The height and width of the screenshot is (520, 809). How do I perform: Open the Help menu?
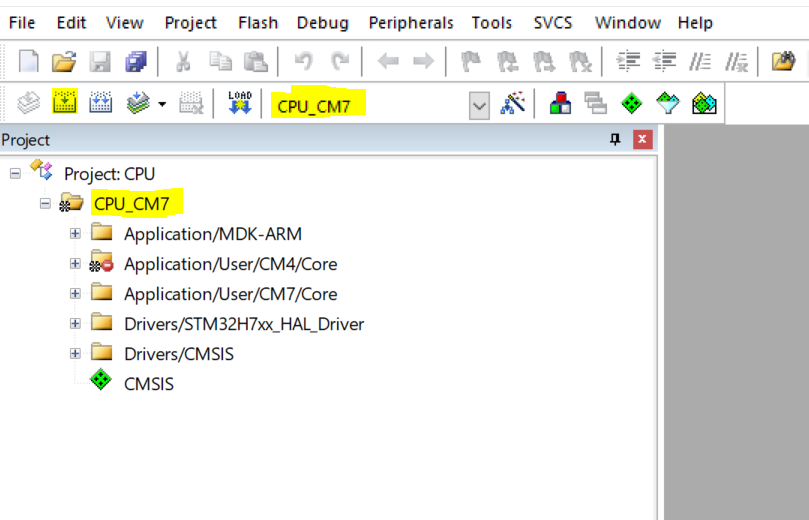pyautogui.click(x=695, y=23)
